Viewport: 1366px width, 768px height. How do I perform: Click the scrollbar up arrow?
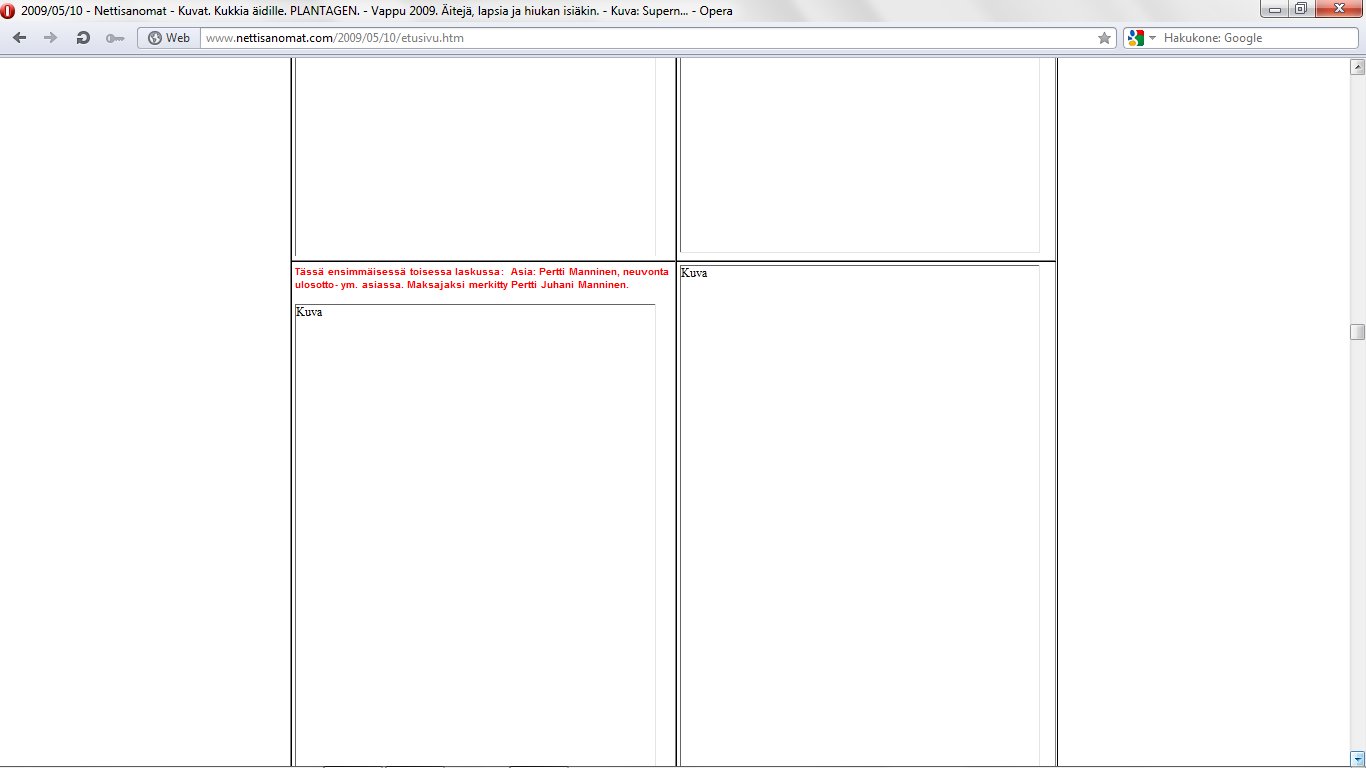tap(1357, 67)
